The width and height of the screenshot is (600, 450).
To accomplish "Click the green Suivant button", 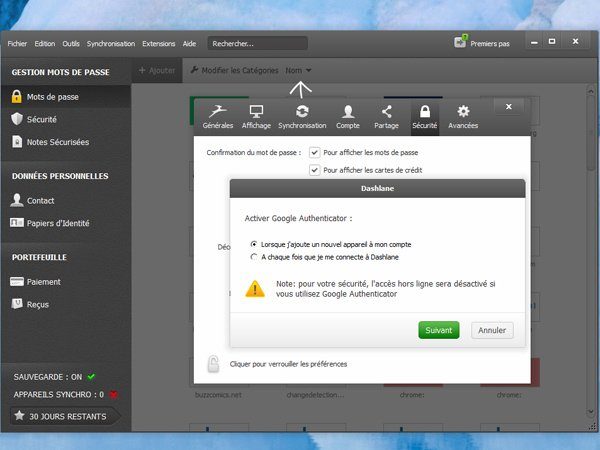I will pos(439,330).
